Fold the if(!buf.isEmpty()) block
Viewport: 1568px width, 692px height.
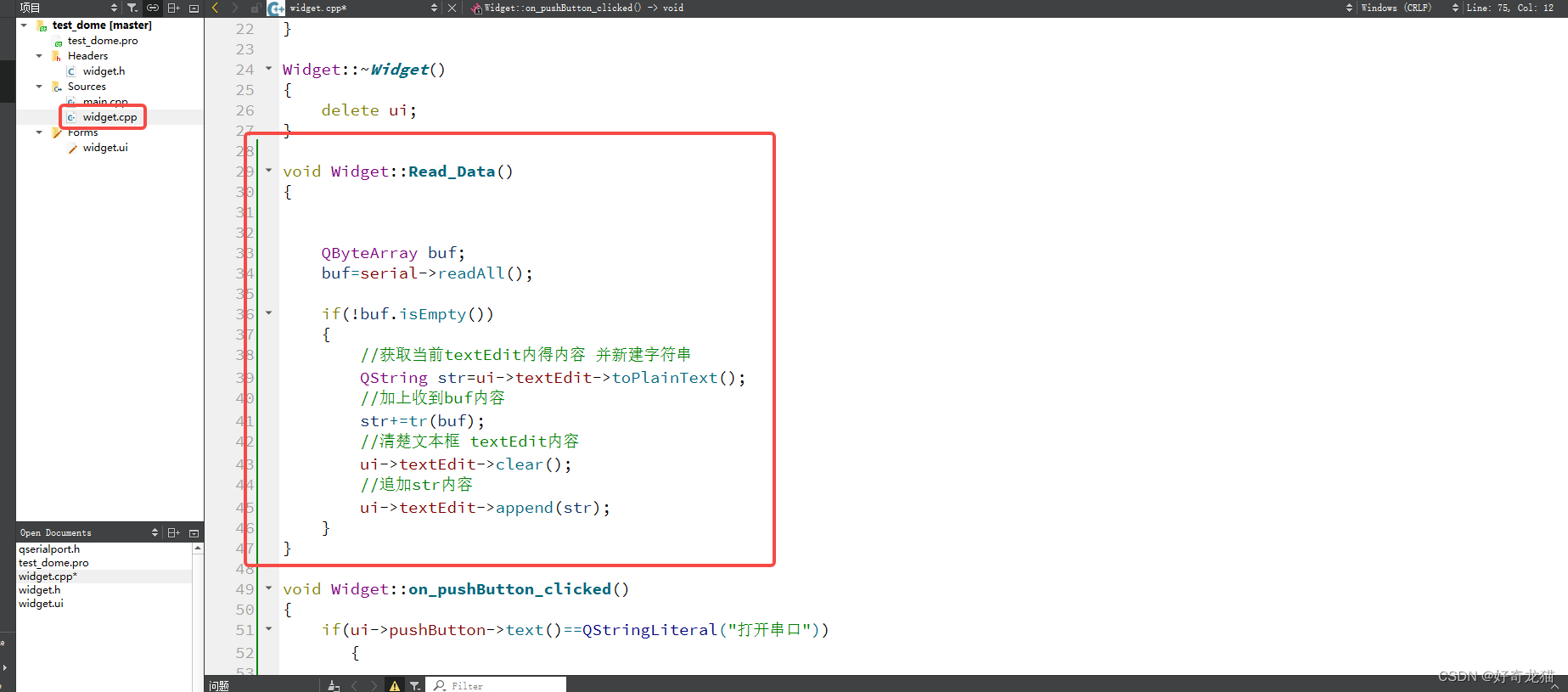(x=269, y=313)
